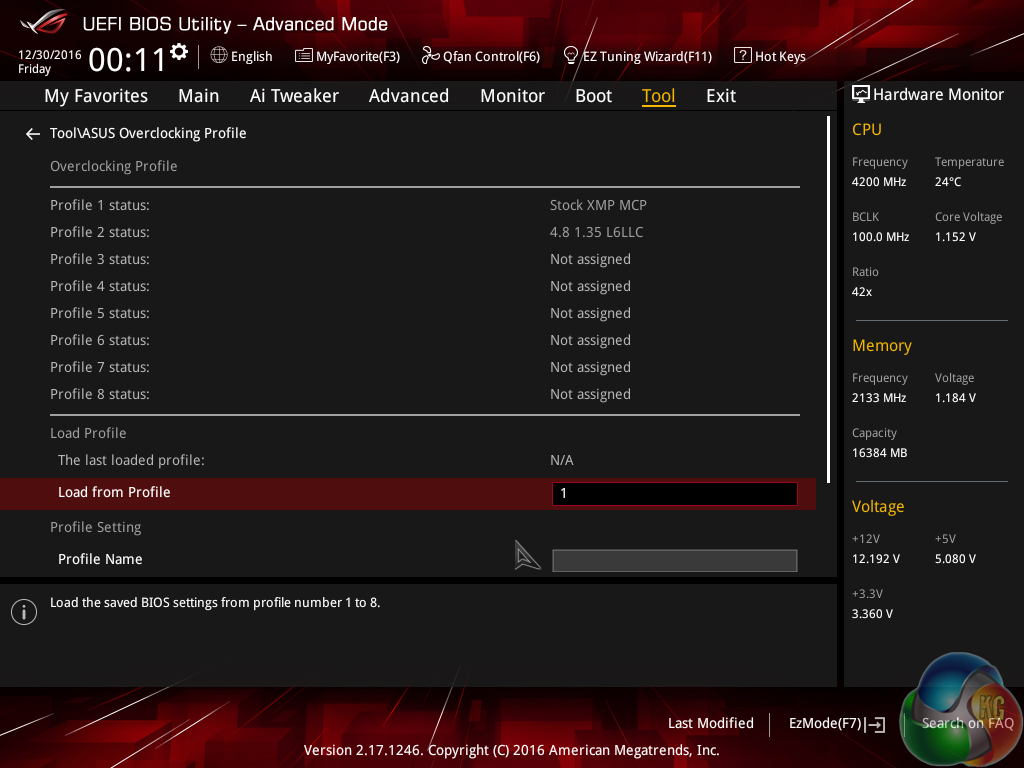Click the vertical scrollbar of settings list
Image resolution: width=1024 pixels, height=768 pixels.
tap(828, 300)
